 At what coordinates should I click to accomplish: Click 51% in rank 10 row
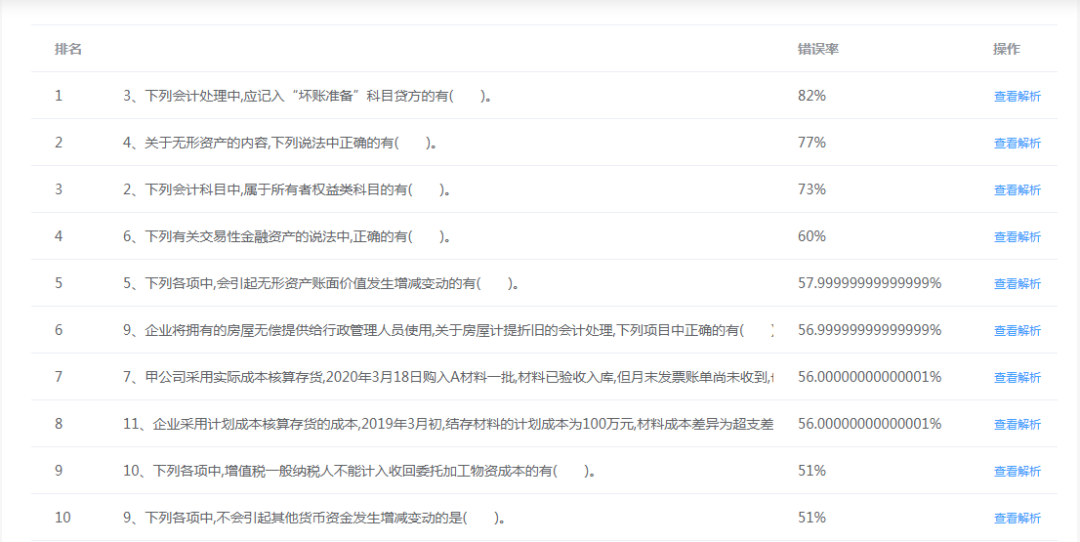pyautogui.click(x=811, y=518)
